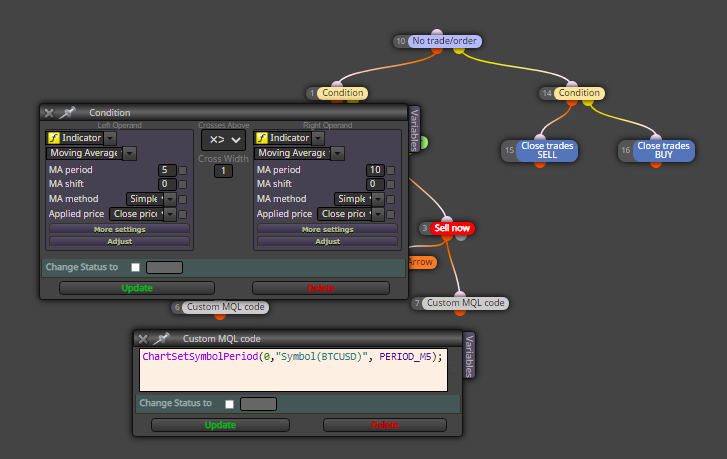The height and width of the screenshot is (459, 727).
Task: Click yellow output connector of Condition 14
Action: (588, 102)
